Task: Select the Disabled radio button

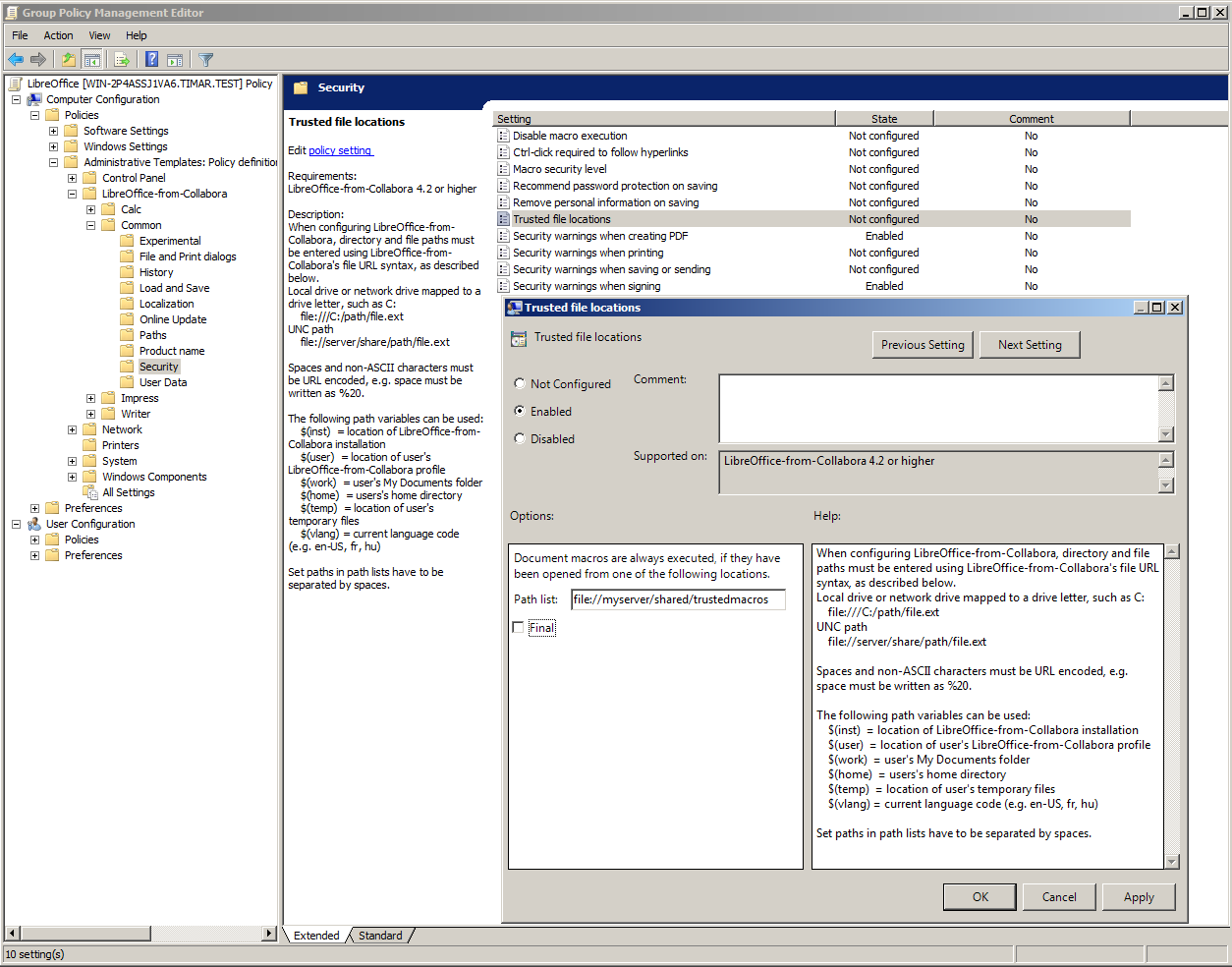Action: (520, 438)
